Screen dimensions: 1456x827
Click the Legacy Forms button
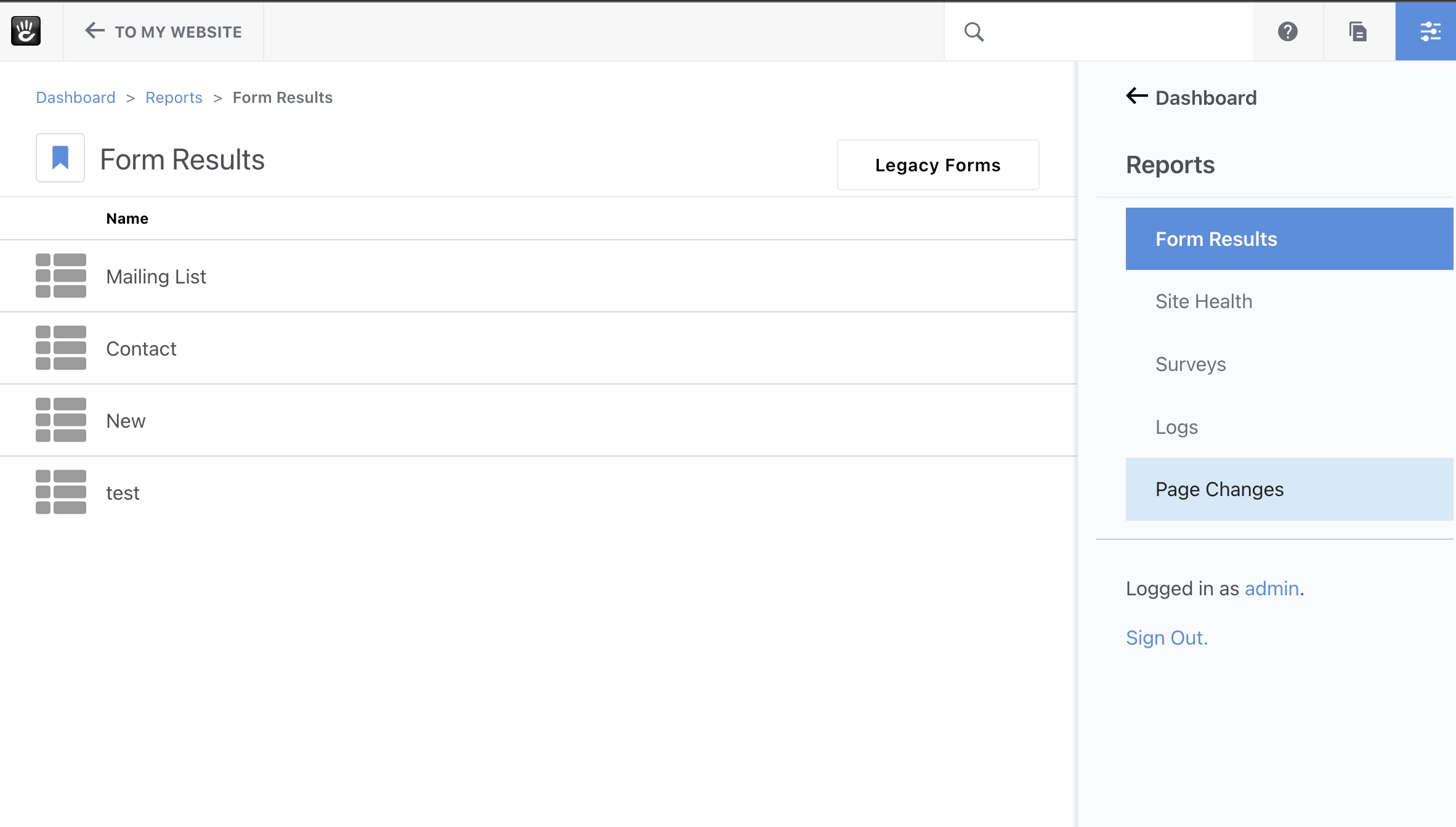click(937, 165)
